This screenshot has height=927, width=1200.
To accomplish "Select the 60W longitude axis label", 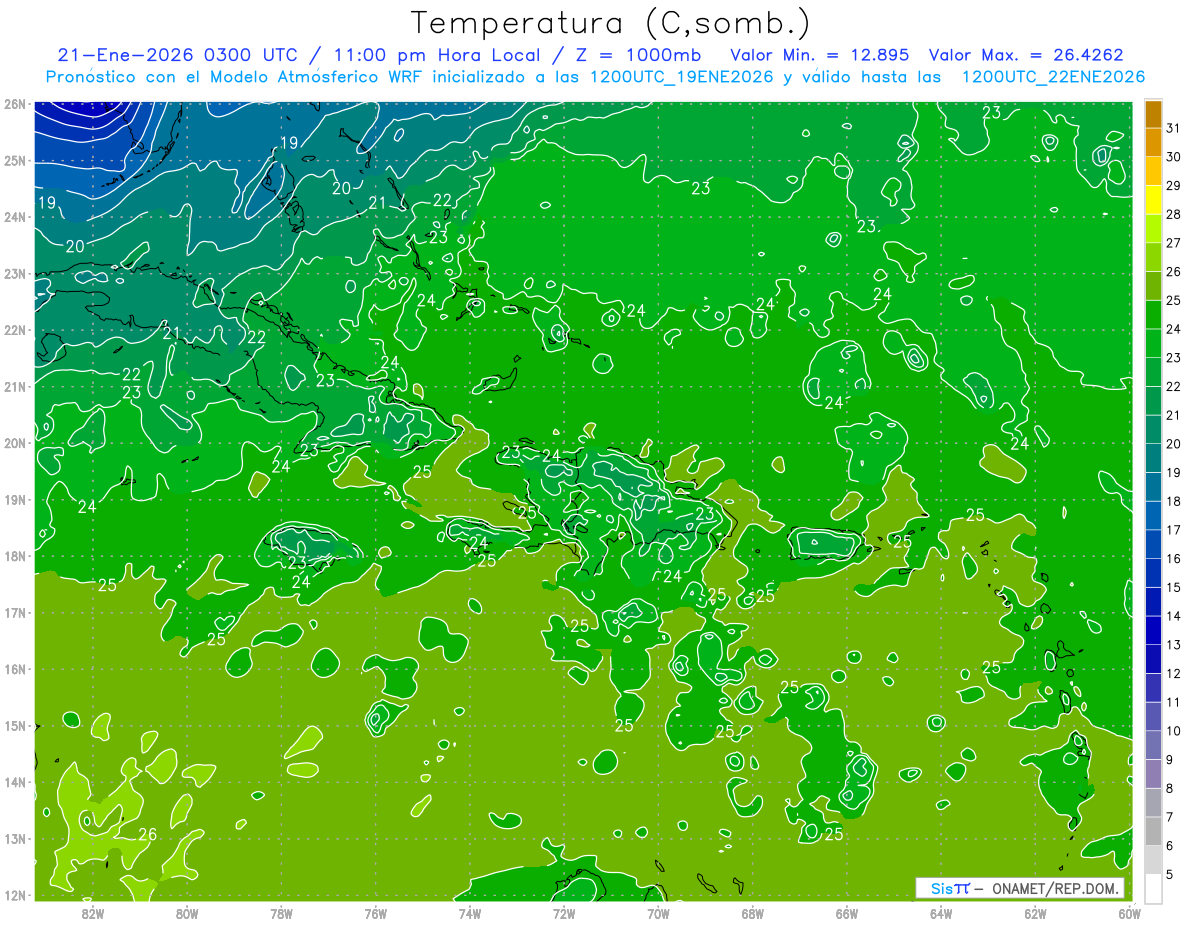I will tap(1129, 912).
